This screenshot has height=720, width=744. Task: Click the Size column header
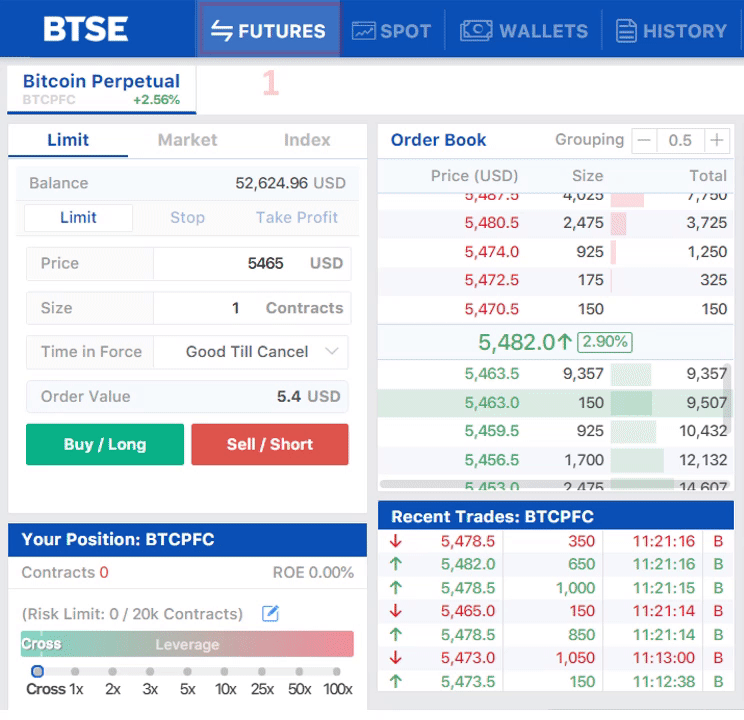587,176
